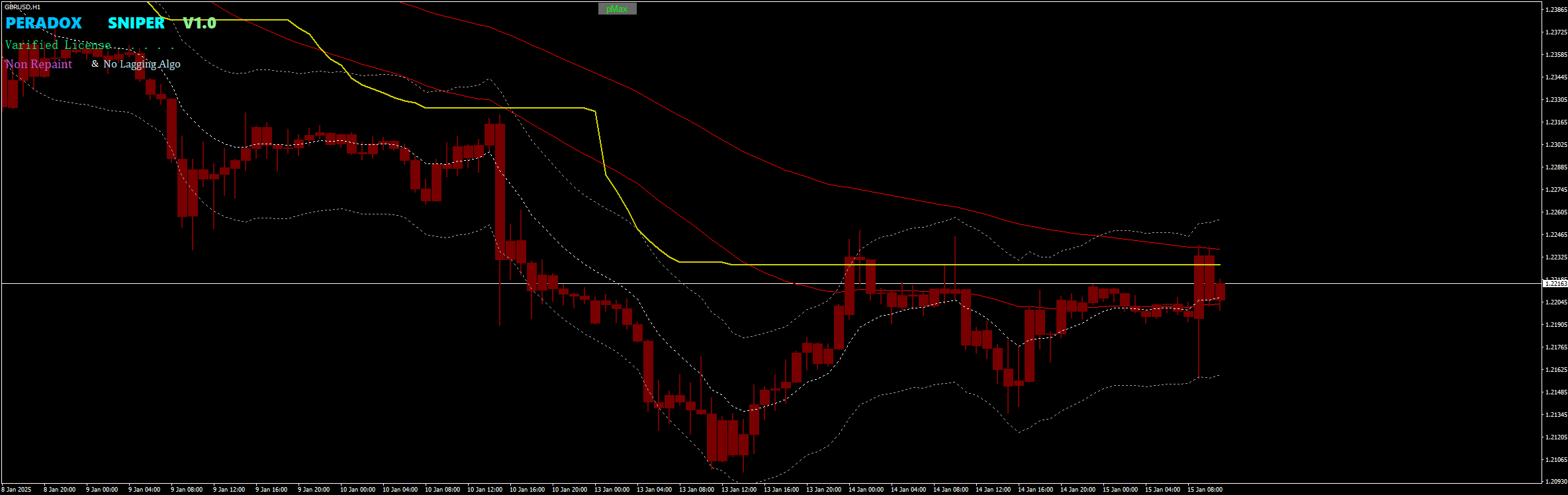The height and width of the screenshot is (495, 1568).
Task: Click the V1.0 version label
Action: pos(200,23)
